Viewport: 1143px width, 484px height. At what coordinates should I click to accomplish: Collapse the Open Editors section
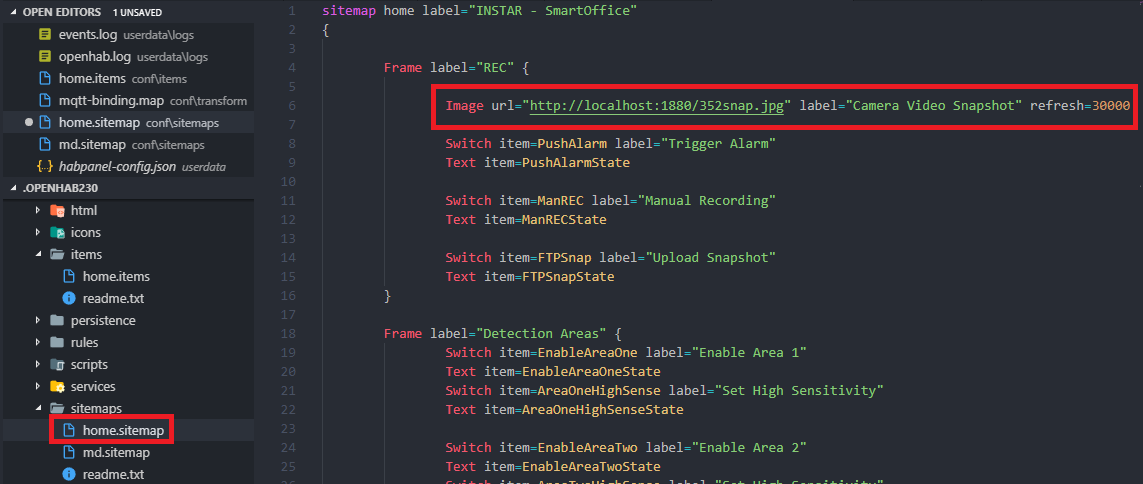point(13,11)
